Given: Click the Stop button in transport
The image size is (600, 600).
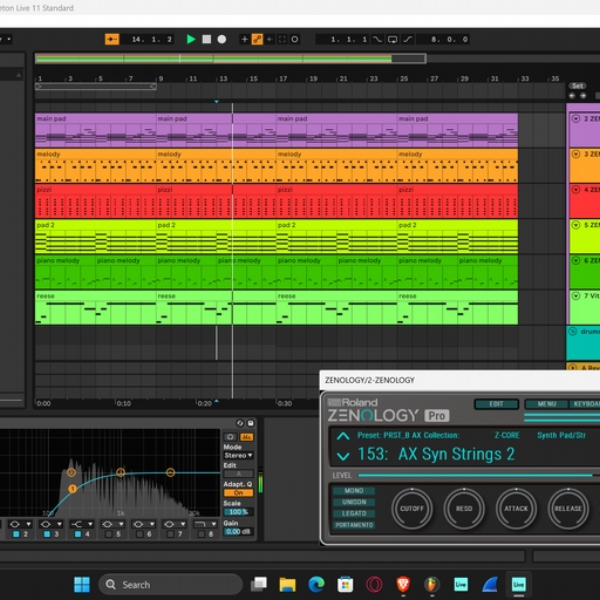Looking at the screenshot, I should tap(207, 39).
